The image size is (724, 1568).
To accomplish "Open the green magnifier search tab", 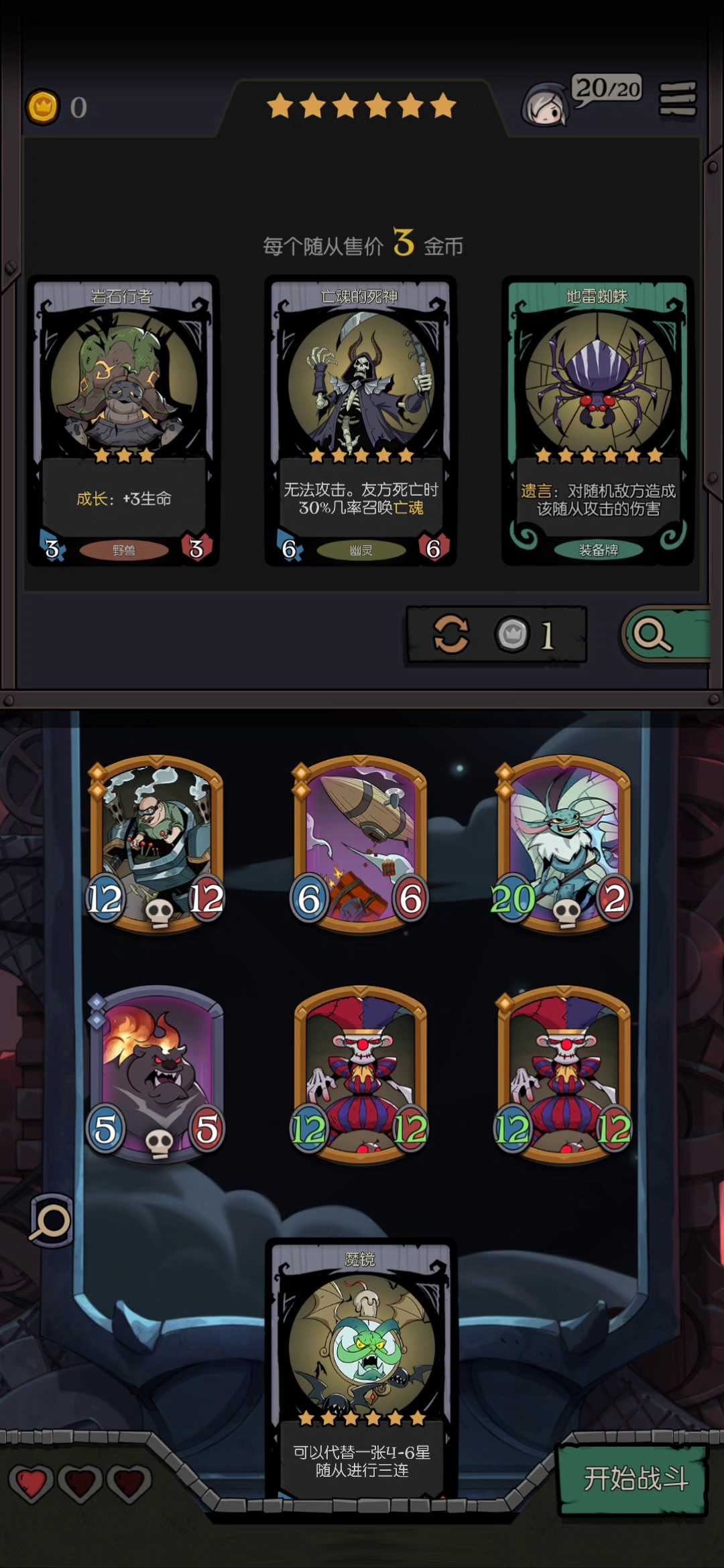I will tap(666, 634).
